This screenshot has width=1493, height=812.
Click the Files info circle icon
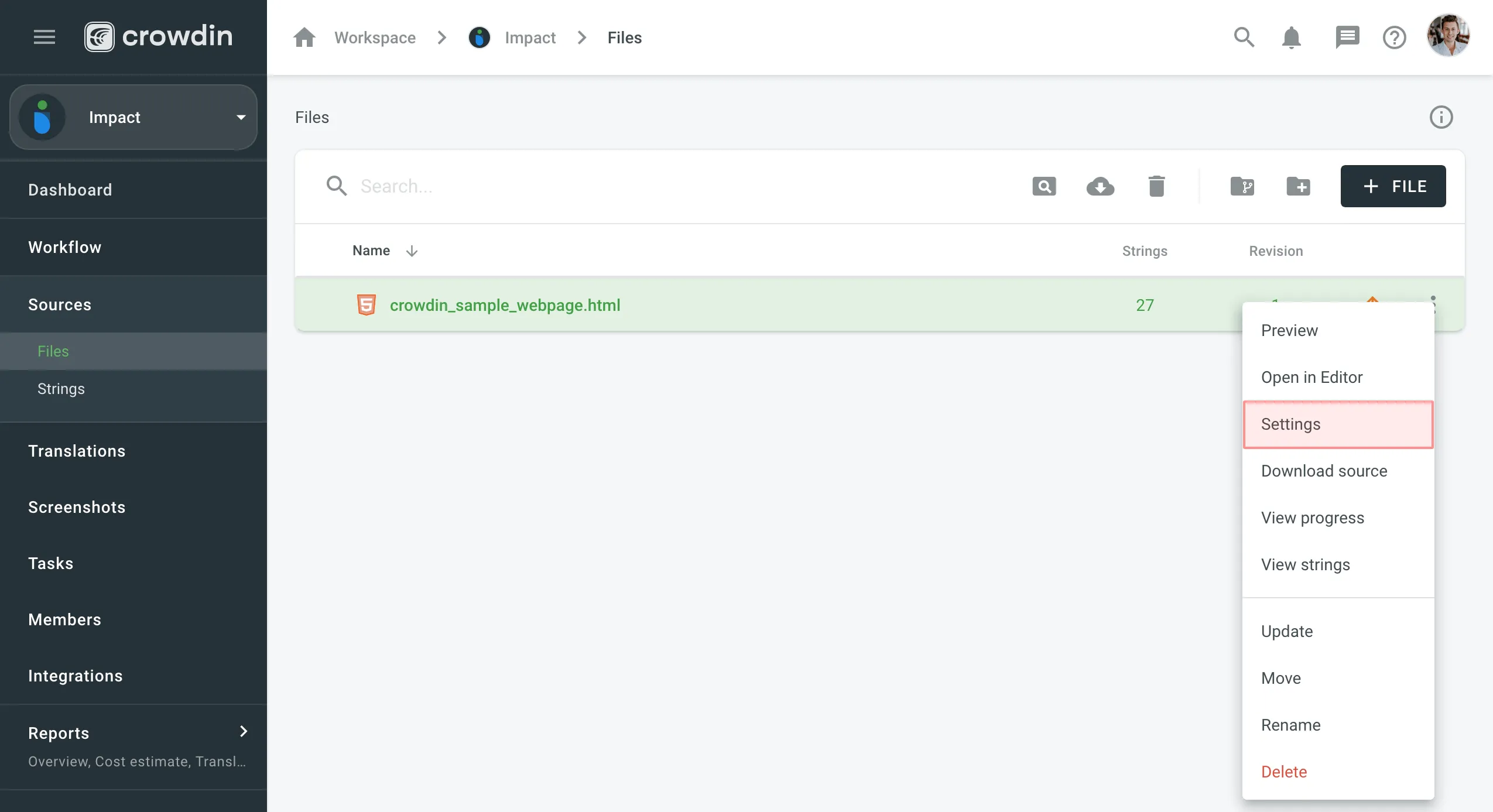tap(1441, 117)
